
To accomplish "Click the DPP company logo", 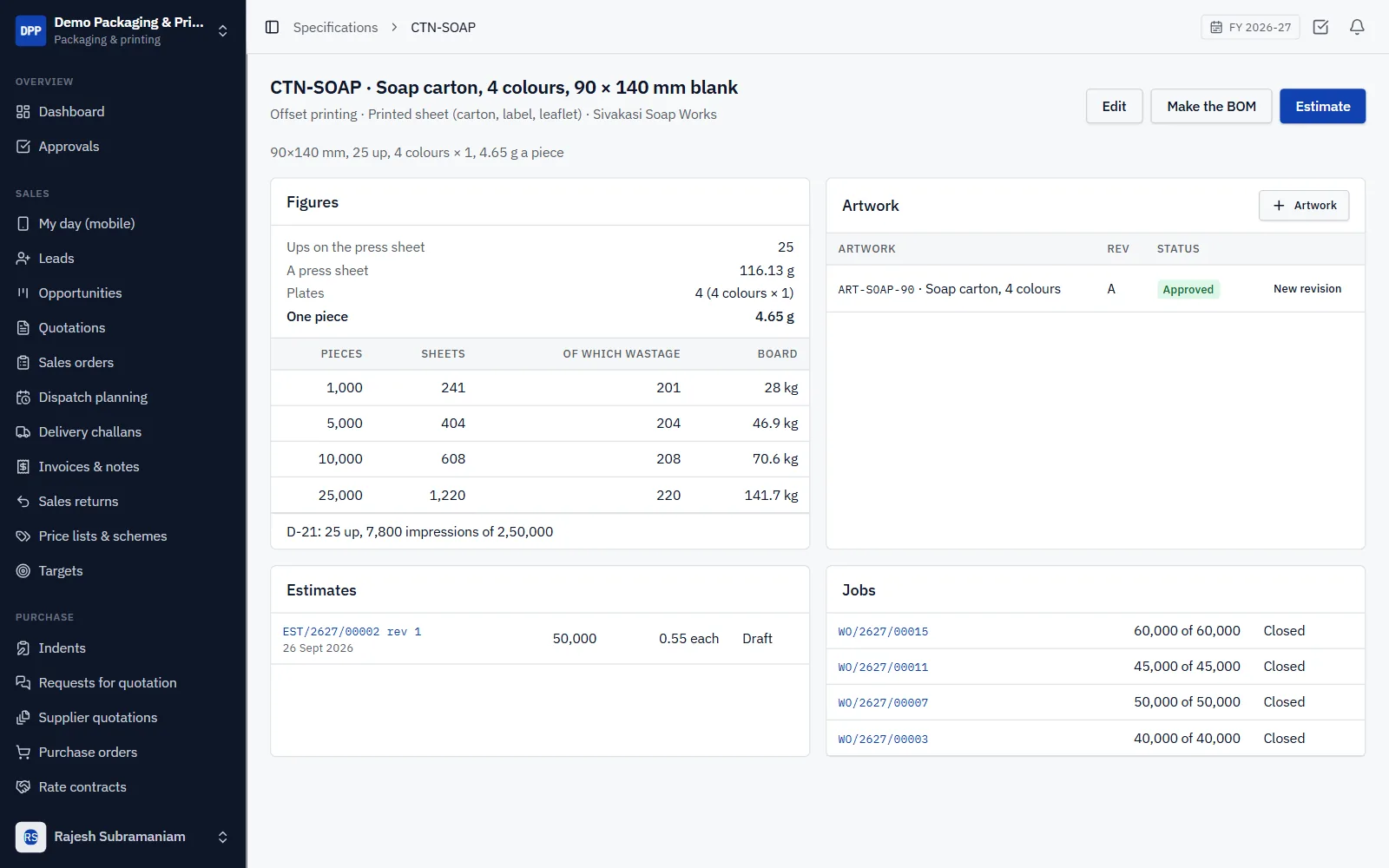I will (30, 30).
